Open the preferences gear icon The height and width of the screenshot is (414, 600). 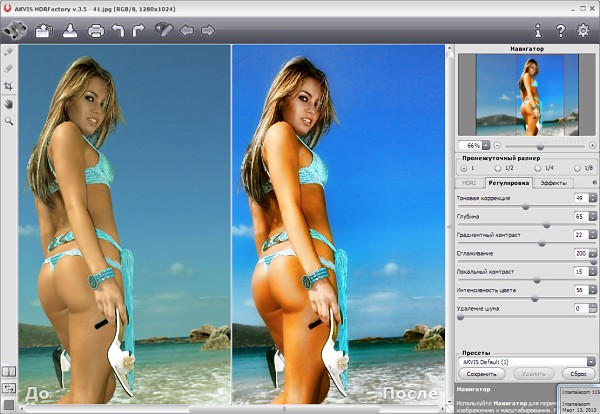click(x=583, y=30)
